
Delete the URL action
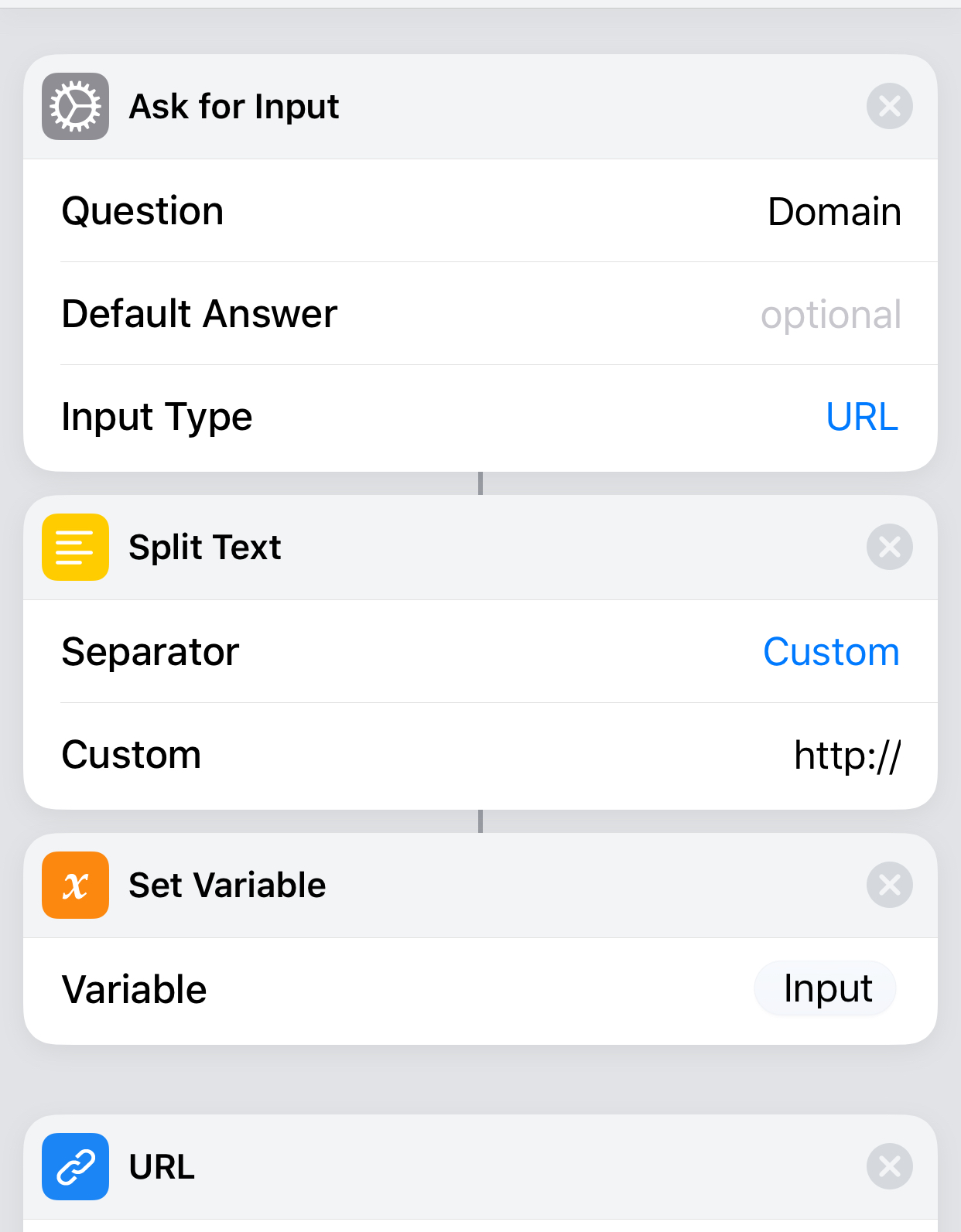[x=890, y=1166]
